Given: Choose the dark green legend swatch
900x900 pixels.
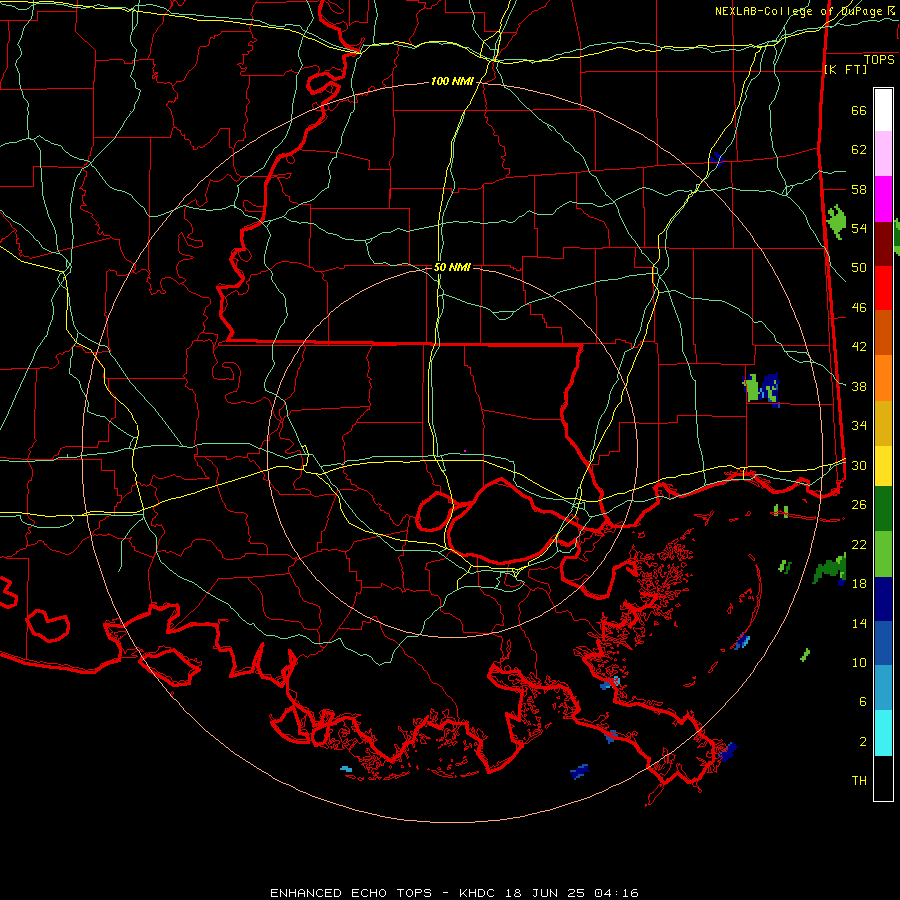Looking at the screenshot, I should click(x=883, y=509).
